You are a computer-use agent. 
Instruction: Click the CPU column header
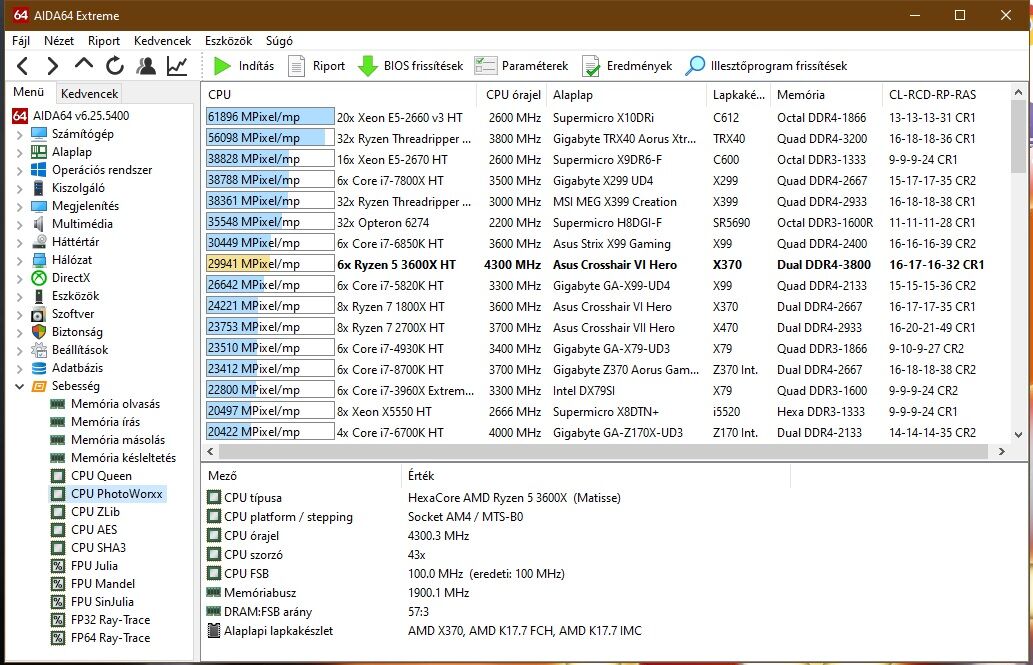tap(338, 95)
